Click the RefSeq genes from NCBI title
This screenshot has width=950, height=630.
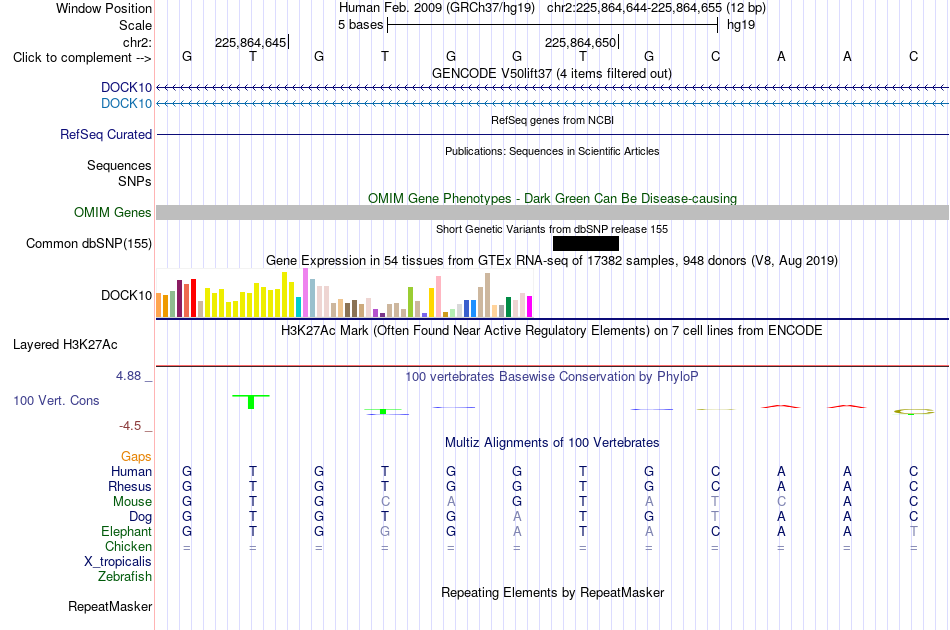(552, 121)
